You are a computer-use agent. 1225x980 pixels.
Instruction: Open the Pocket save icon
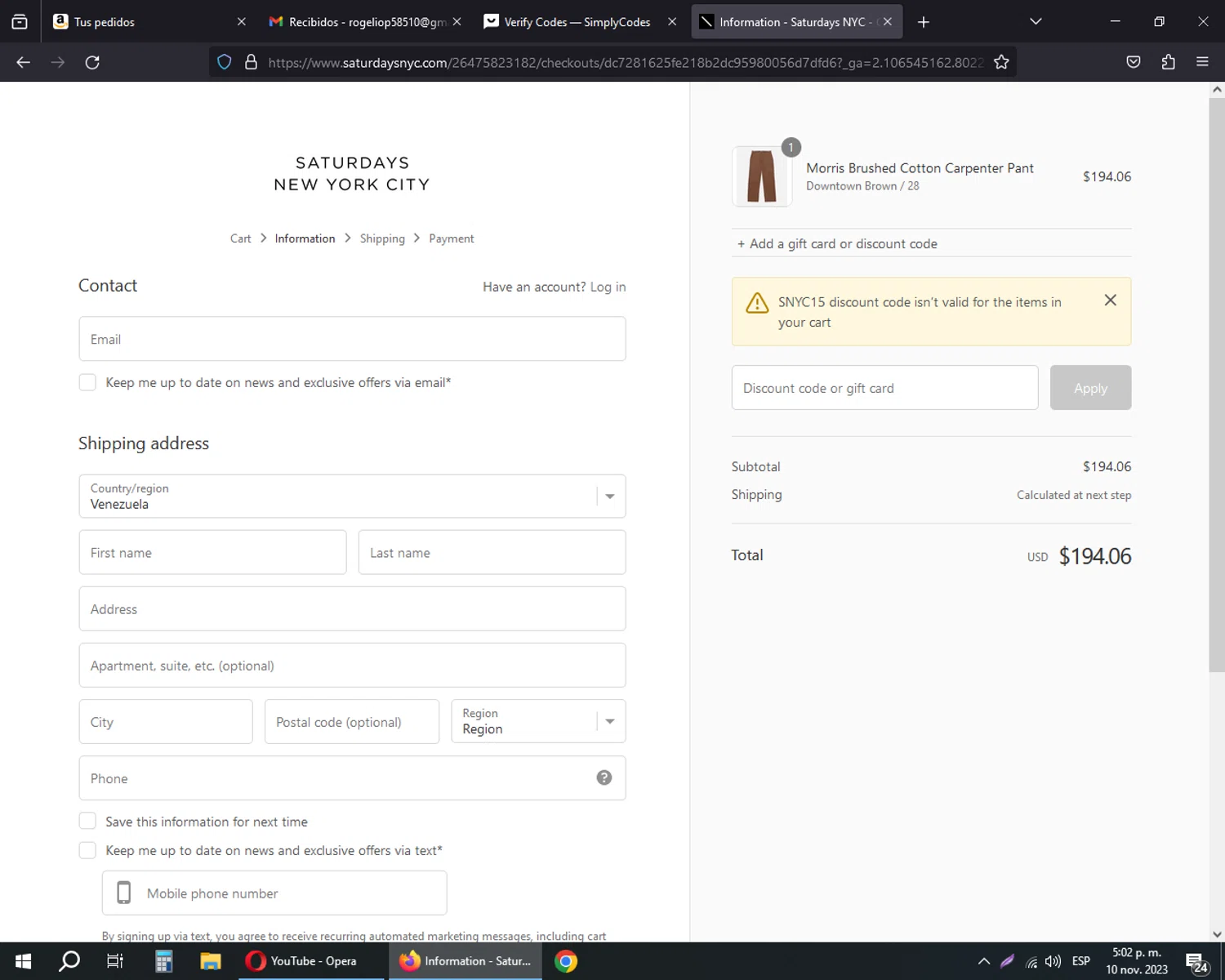[x=1134, y=62]
